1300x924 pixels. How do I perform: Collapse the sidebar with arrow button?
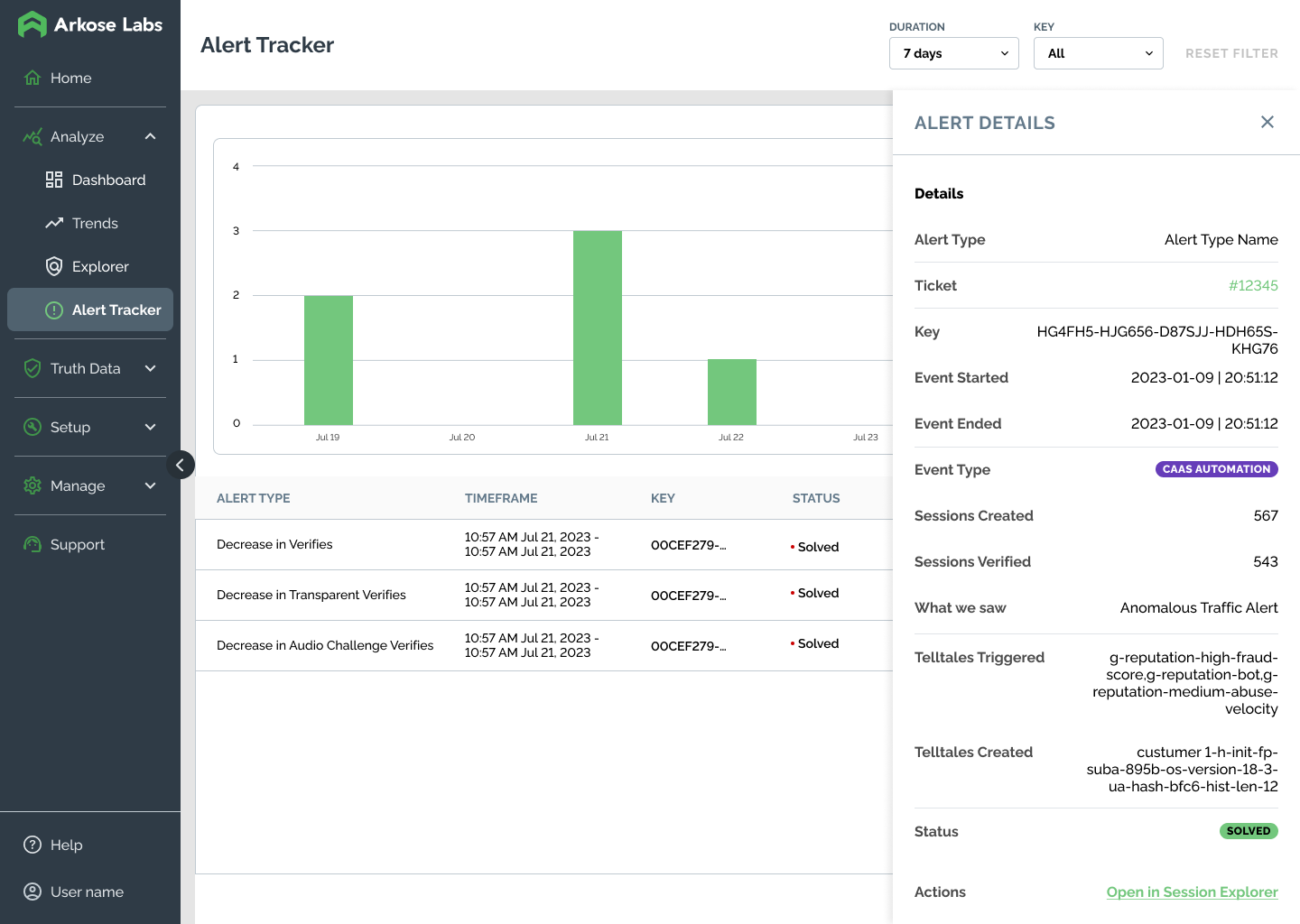click(180, 465)
